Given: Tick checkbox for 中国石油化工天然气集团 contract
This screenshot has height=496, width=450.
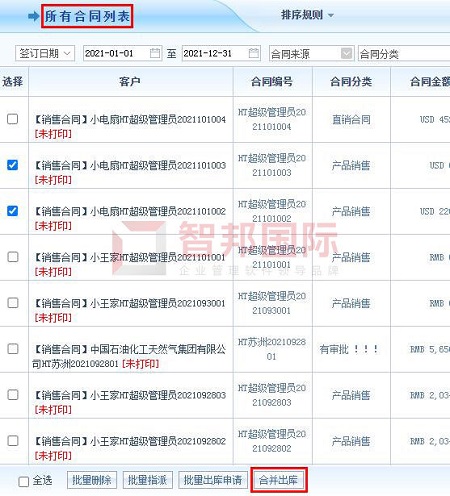Looking at the screenshot, I should 13,349.
